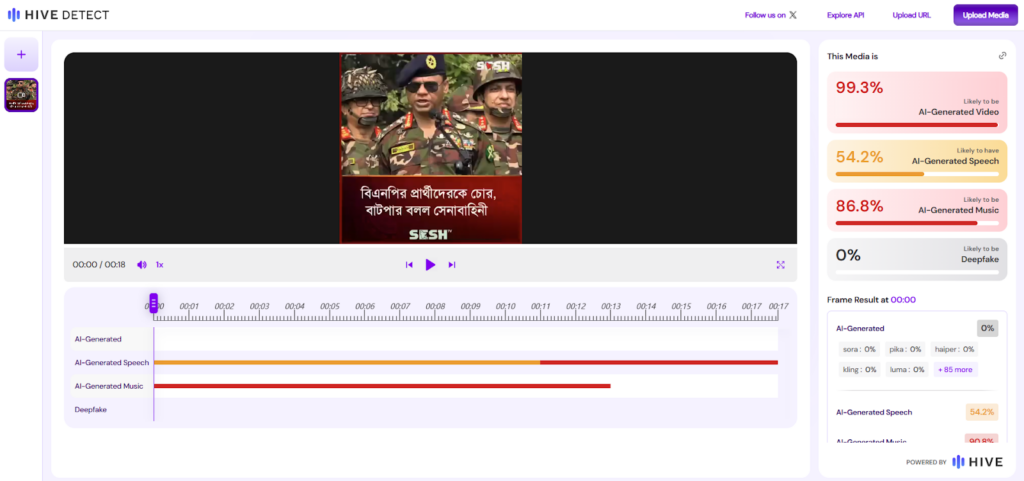Change playback speed from 1x
The width and height of the screenshot is (1024, 481).
[159, 265]
